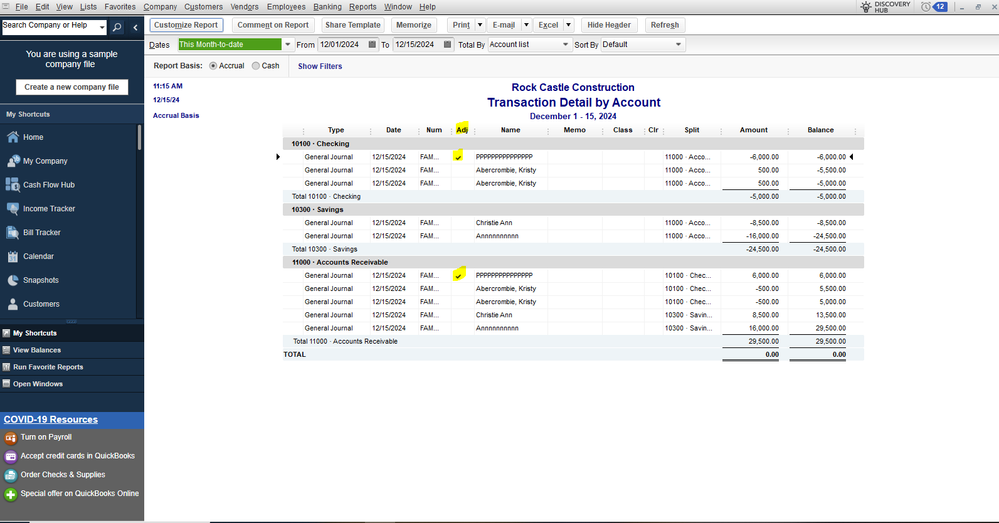
Task: Click Comment on Report button
Action: pyautogui.click(x=273, y=25)
